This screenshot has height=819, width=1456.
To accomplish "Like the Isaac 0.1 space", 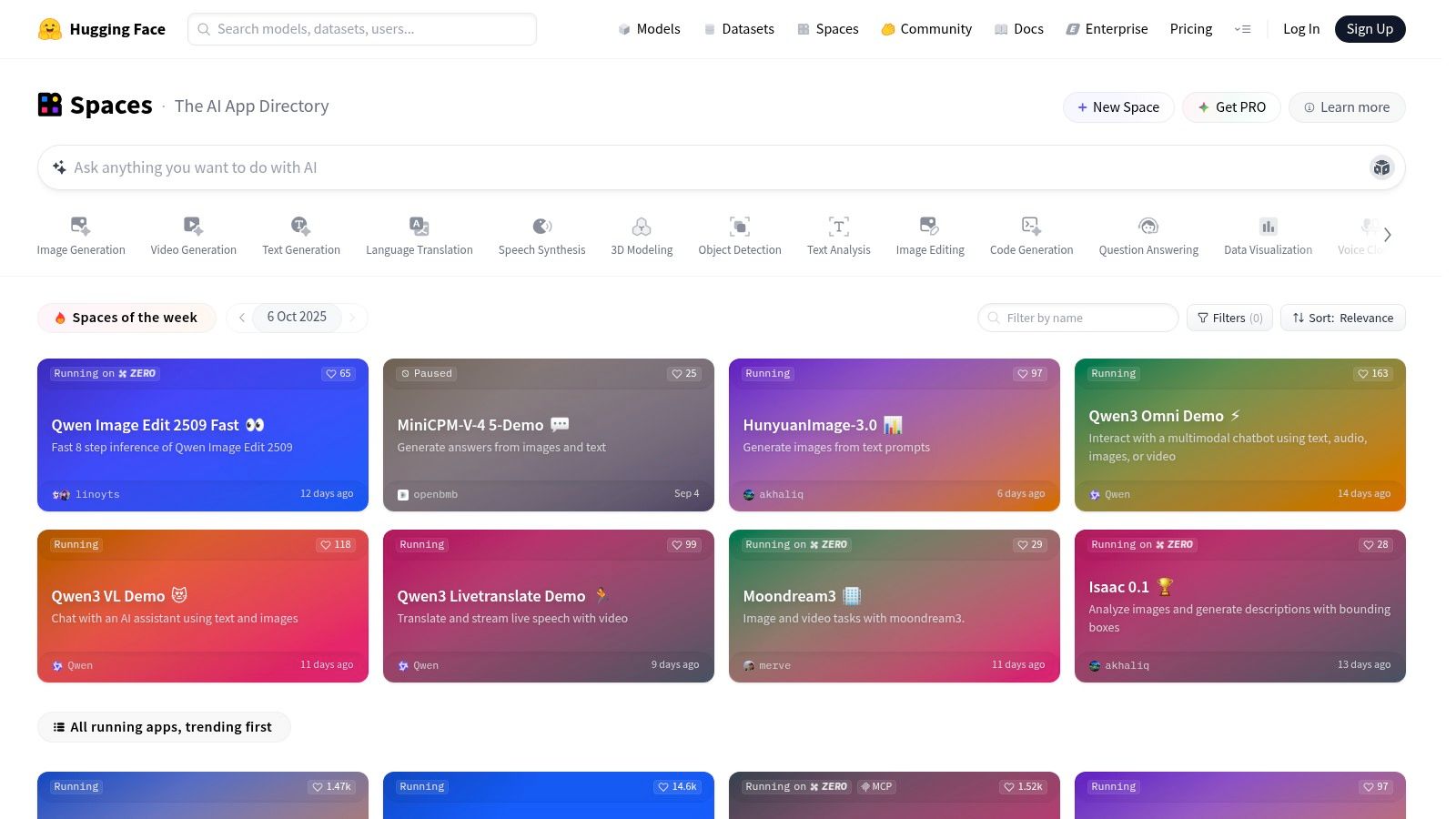I will (1376, 545).
